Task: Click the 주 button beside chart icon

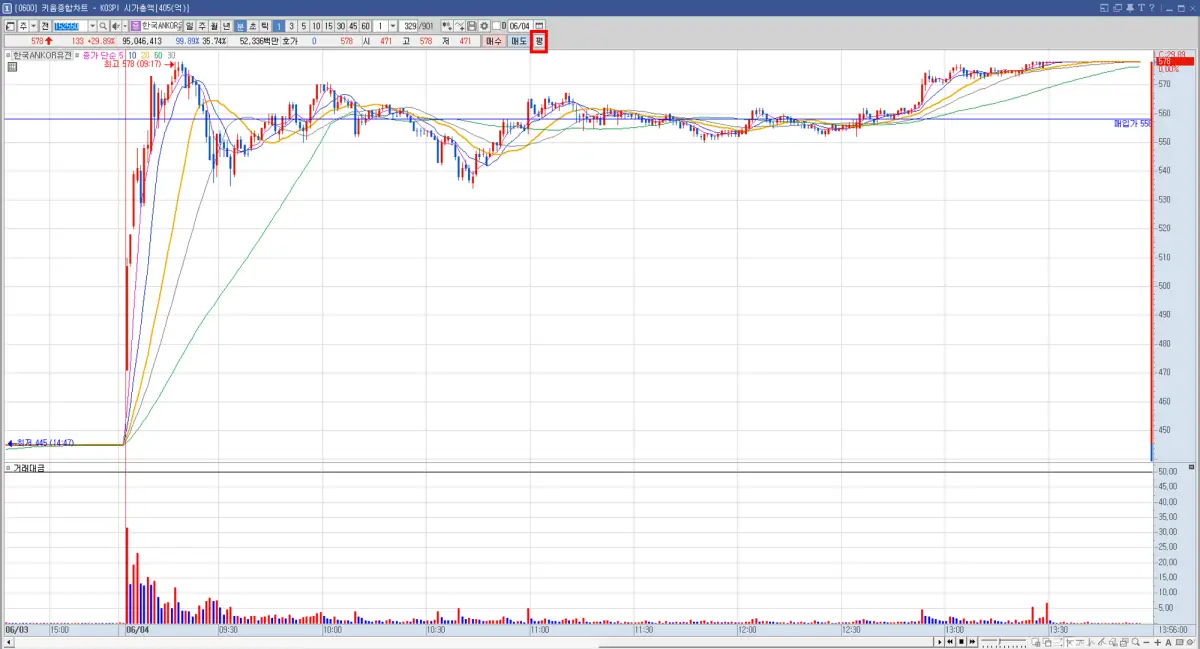Action: tap(23, 25)
